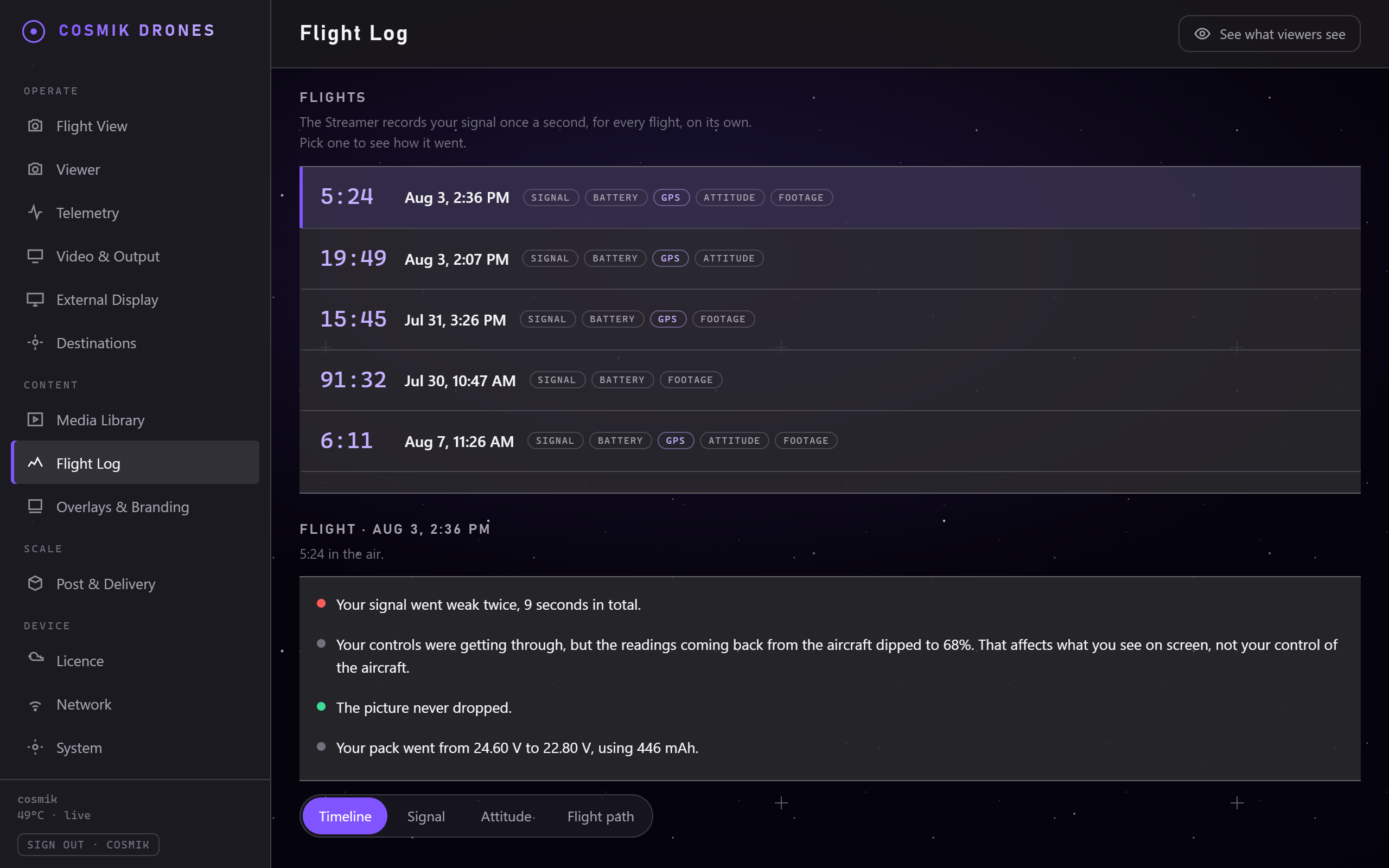Viewport: 1389px width, 868px height.
Task: Toggle See what viewers see
Action: tap(1269, 34)
